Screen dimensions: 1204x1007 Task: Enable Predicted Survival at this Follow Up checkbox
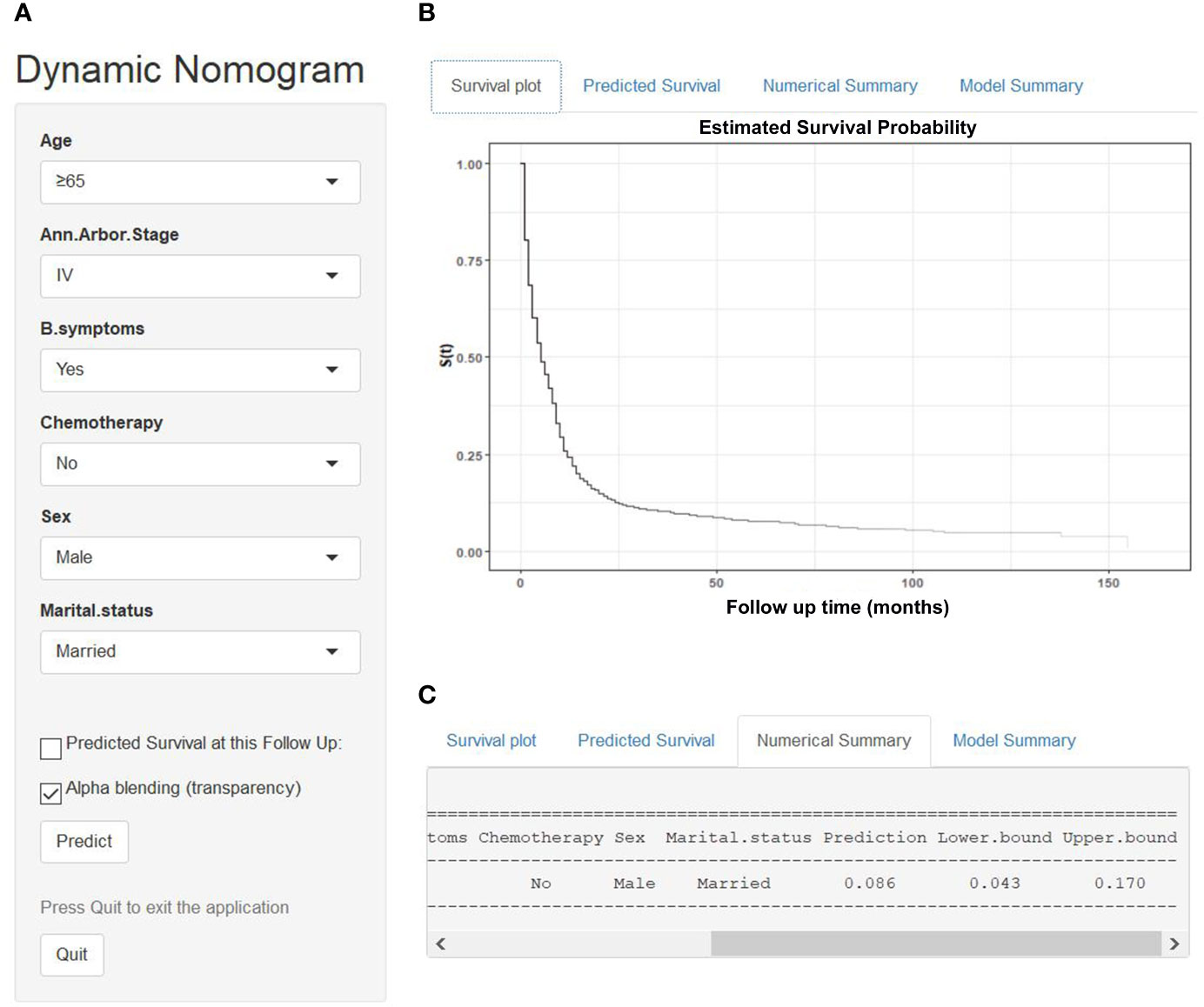click(x=50, y=748)
